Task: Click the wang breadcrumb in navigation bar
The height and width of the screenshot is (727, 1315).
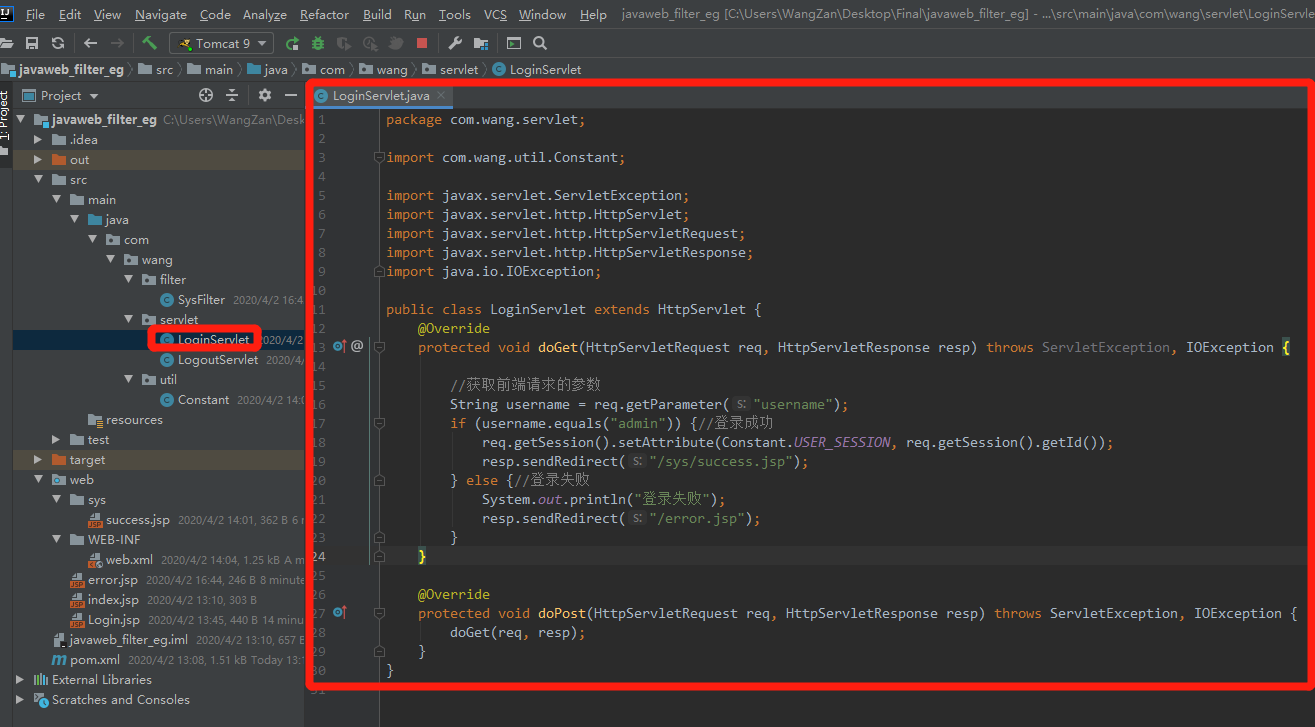Action: 384,69
